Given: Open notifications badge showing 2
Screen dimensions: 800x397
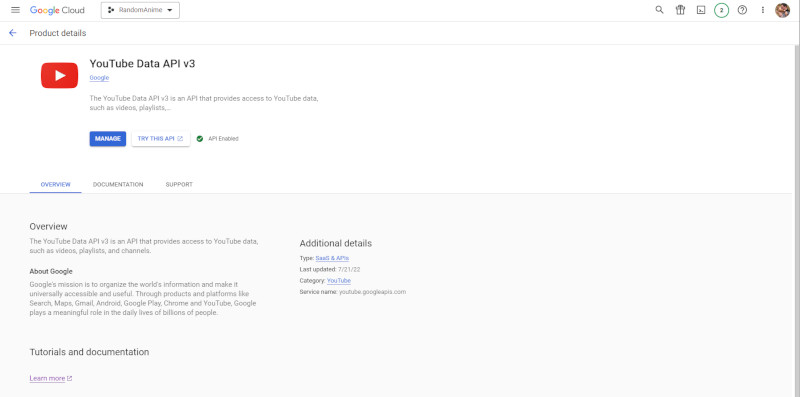Looking at the screenshot, I should pos(721,10).
